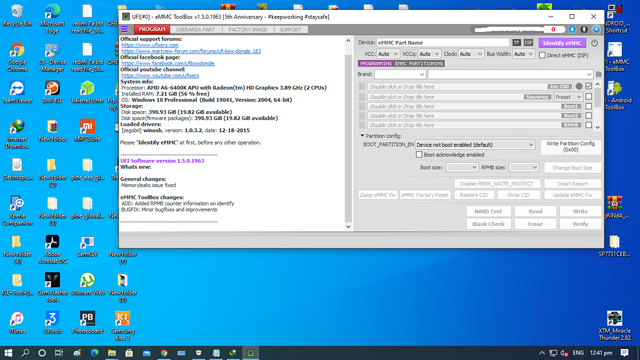
Task: Click the power icon beside Identify eMMC
Action: [x=594, y=43]
